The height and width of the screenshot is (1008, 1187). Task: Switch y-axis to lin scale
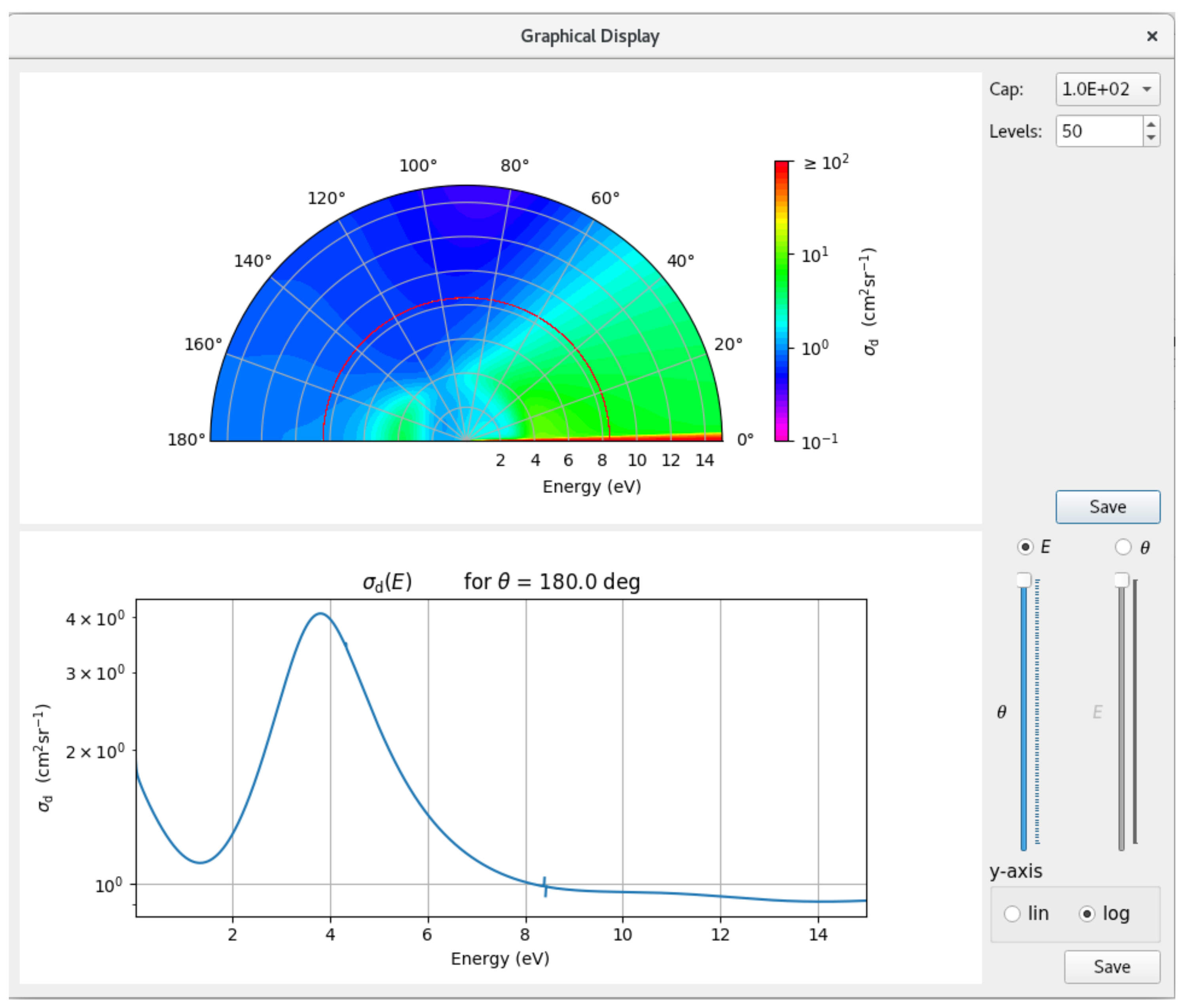tap(1012, 914)
